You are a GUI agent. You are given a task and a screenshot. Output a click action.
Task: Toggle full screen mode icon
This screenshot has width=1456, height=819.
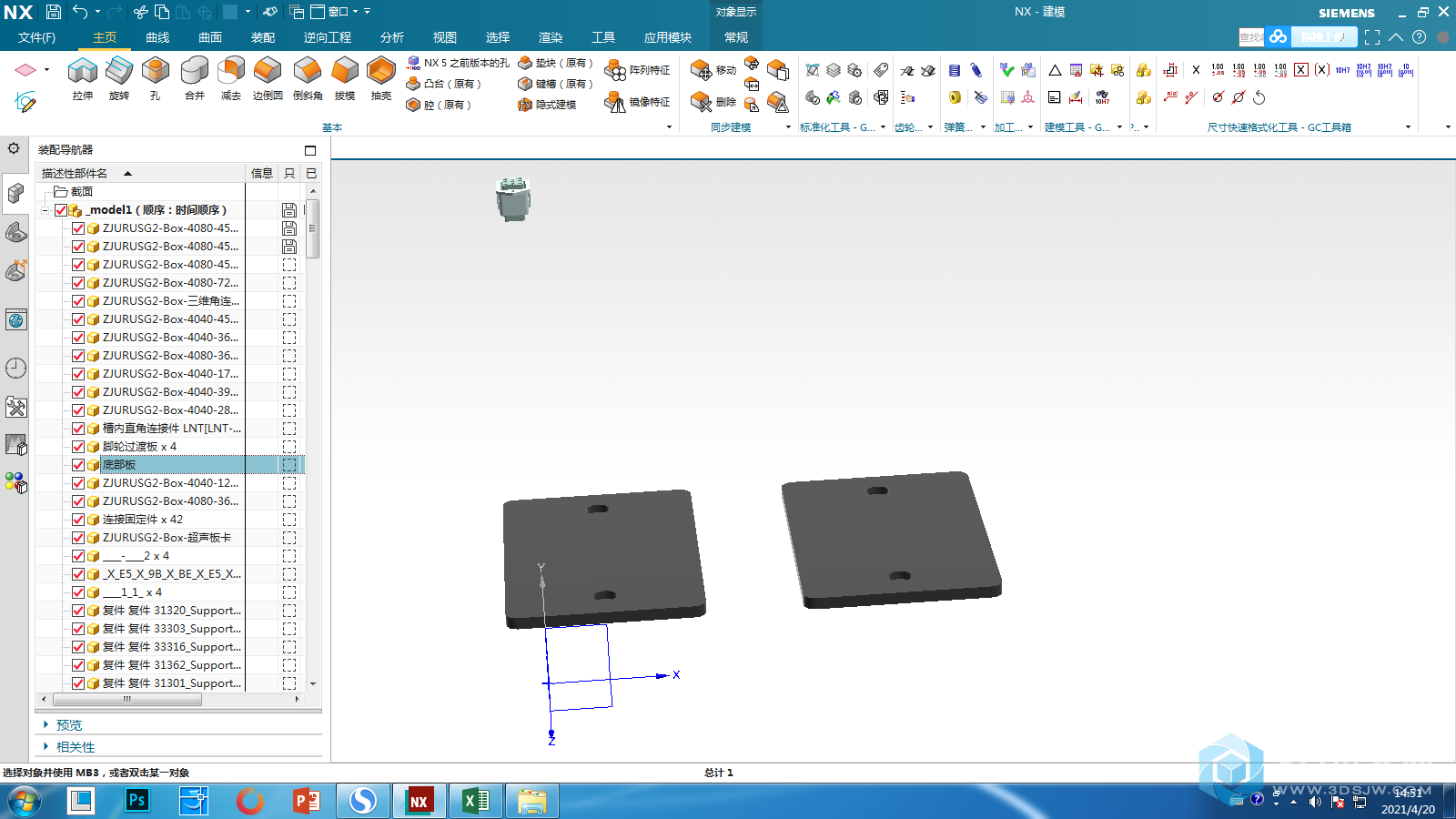pyautogui.click(x=1372, y=37)
